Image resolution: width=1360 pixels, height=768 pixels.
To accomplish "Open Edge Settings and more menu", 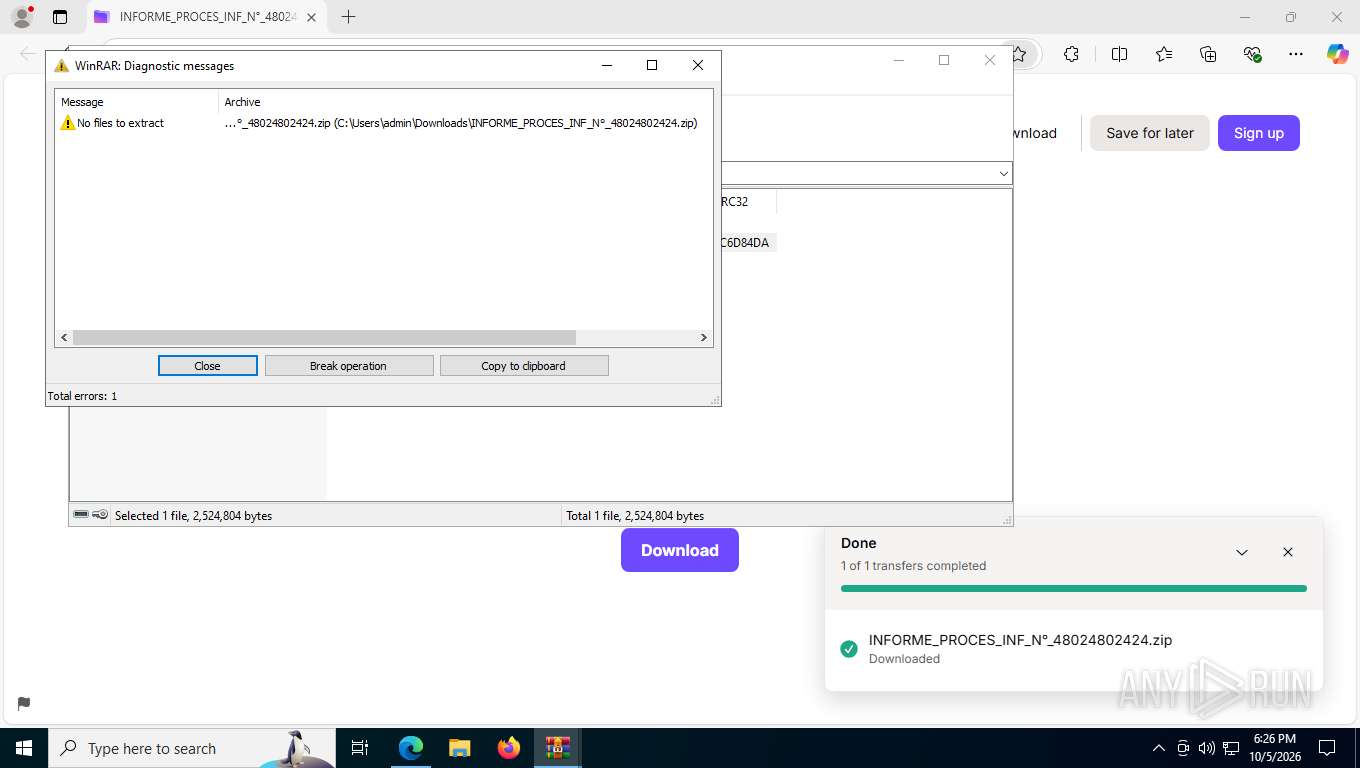I will click(1296, 54).
